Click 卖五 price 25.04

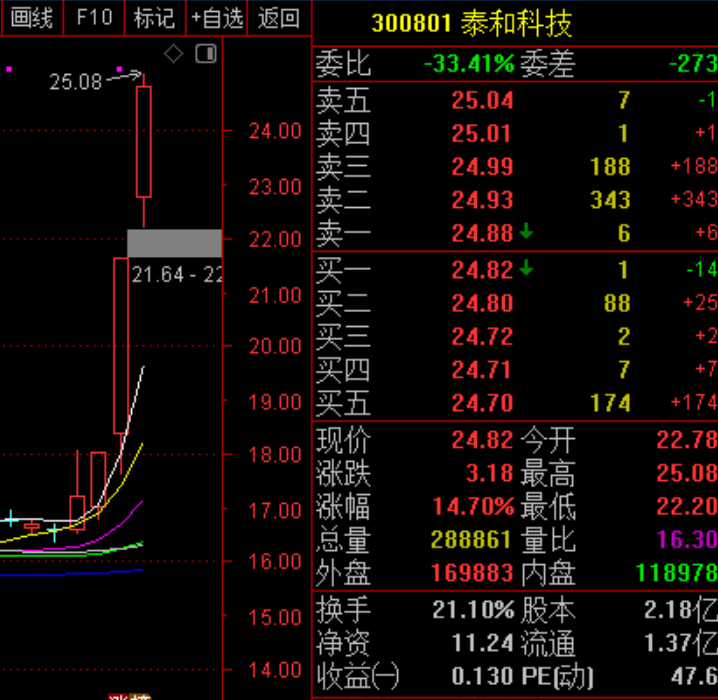[x=482, y=100]
